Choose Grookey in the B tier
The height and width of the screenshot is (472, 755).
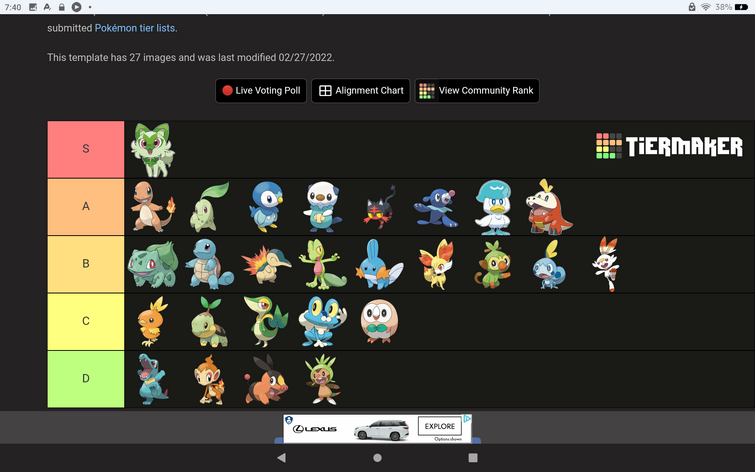[x=493, y=264]
